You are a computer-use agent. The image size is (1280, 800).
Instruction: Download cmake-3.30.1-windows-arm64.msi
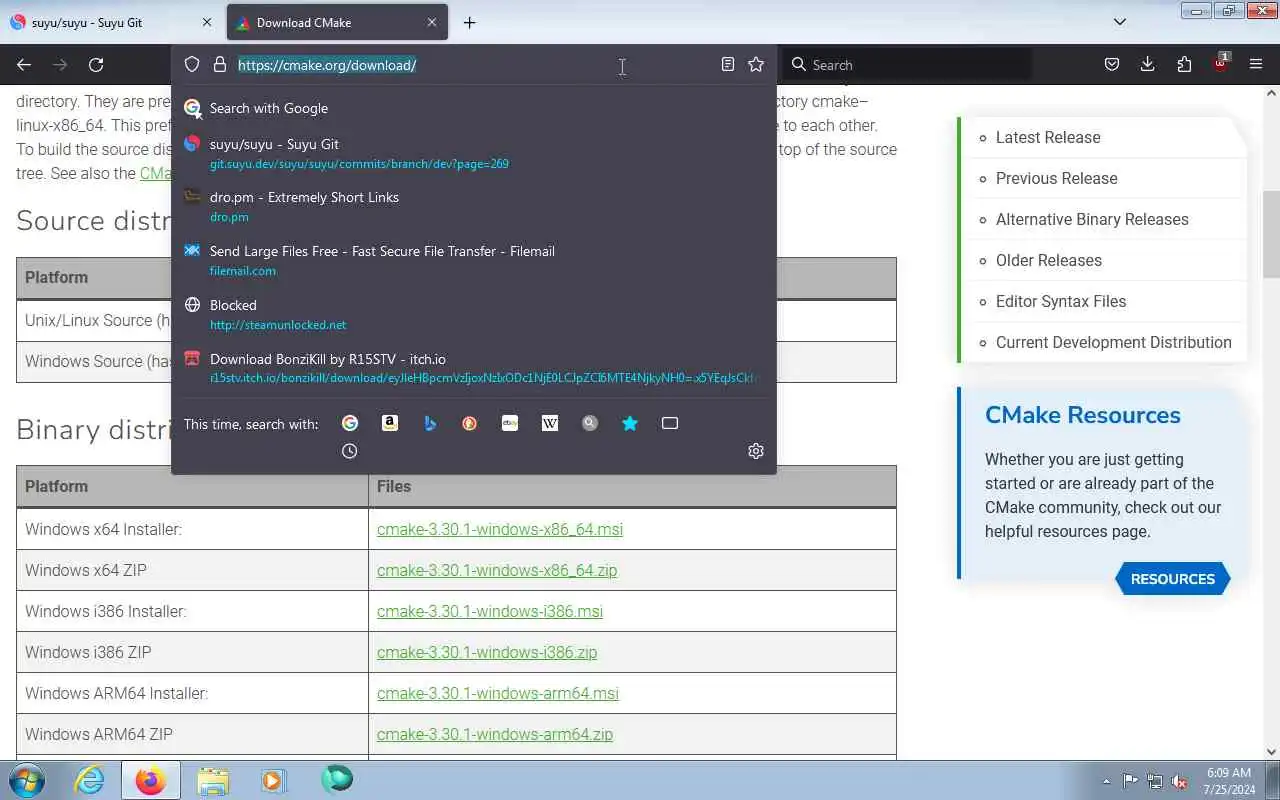[x=498, y=693]
